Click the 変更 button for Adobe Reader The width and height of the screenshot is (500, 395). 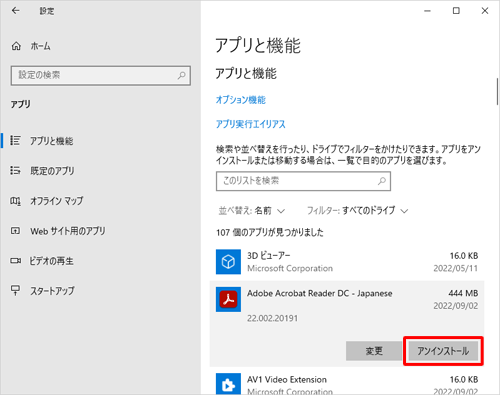[x=374, y=351]
